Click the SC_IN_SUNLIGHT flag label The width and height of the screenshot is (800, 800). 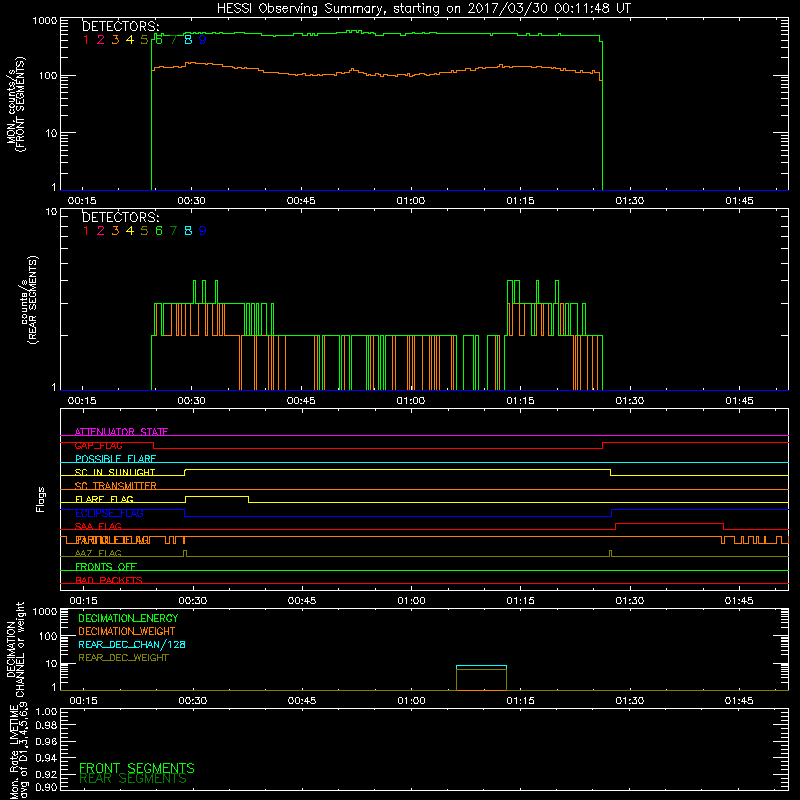click(115, 472)
